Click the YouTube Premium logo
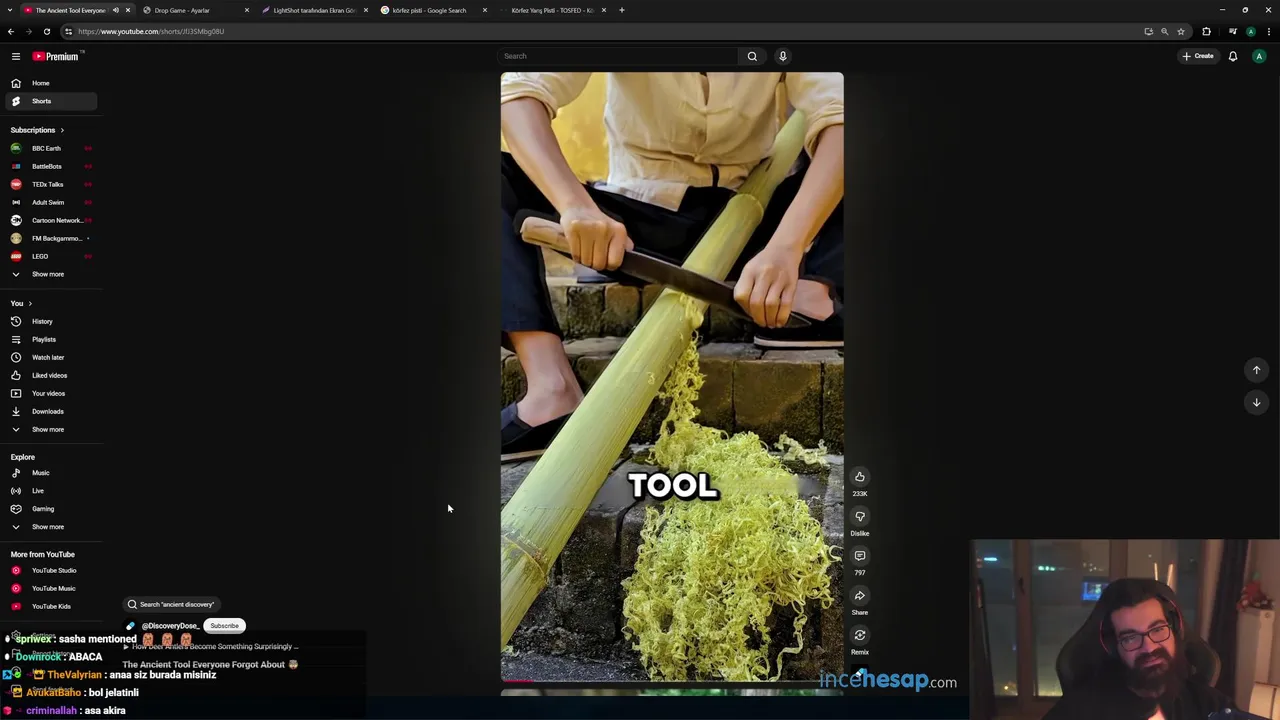1280x720 pixels. (55, 56)
